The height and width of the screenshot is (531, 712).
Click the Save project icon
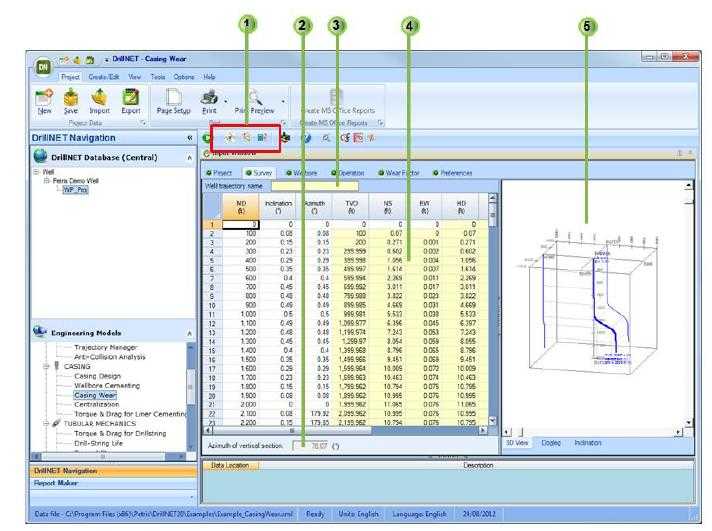[x=71, y=97]
